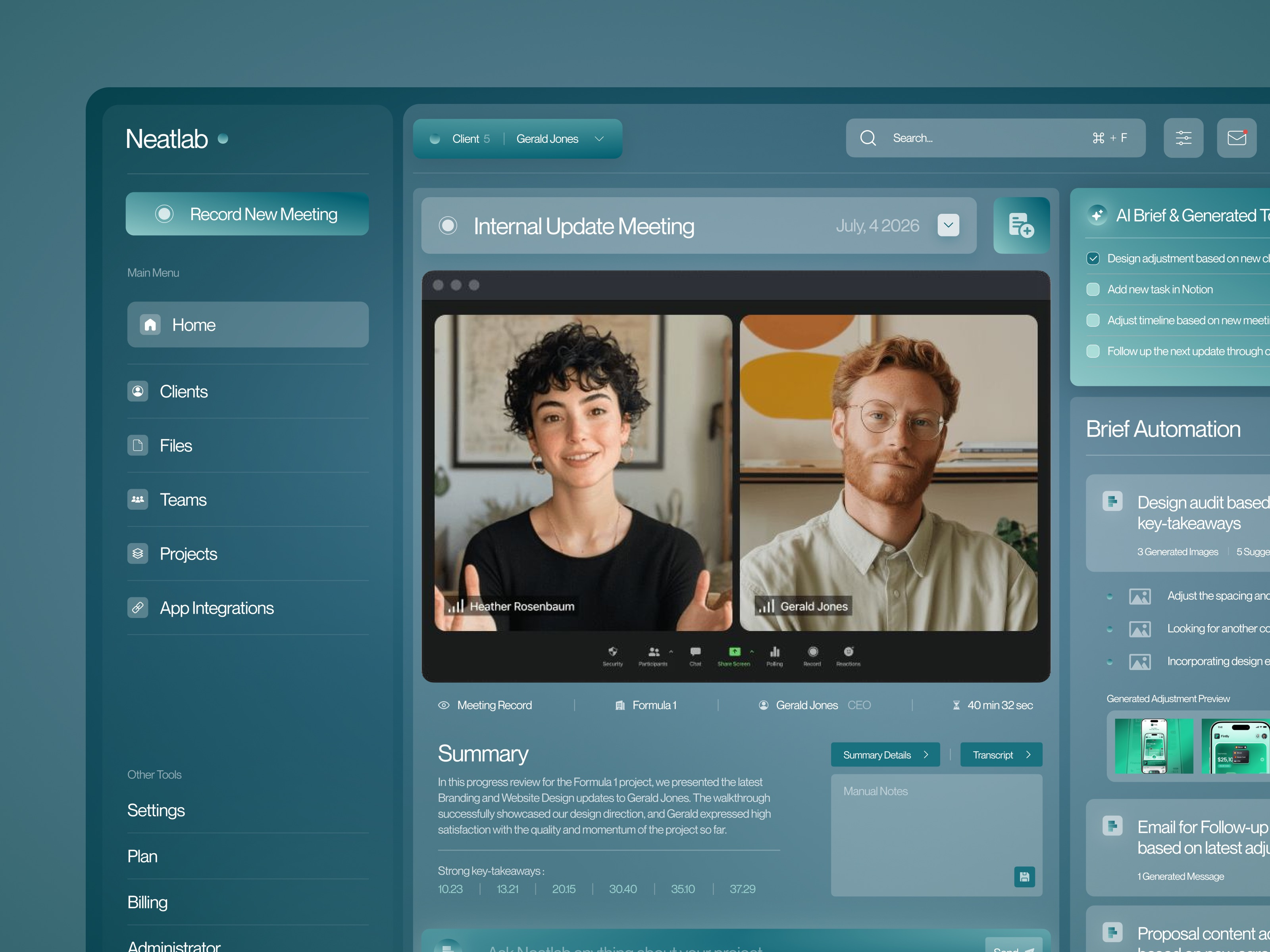The height and width of the screenshot is (952, 1270).
Task: Click image icon beside Adjust the spacing
Action: tap(1140, 597)
